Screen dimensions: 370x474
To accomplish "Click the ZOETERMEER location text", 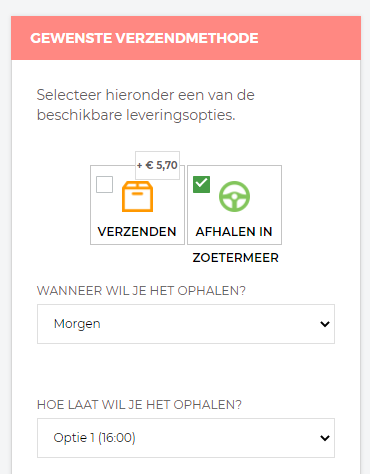I will (x=235, y=258).
